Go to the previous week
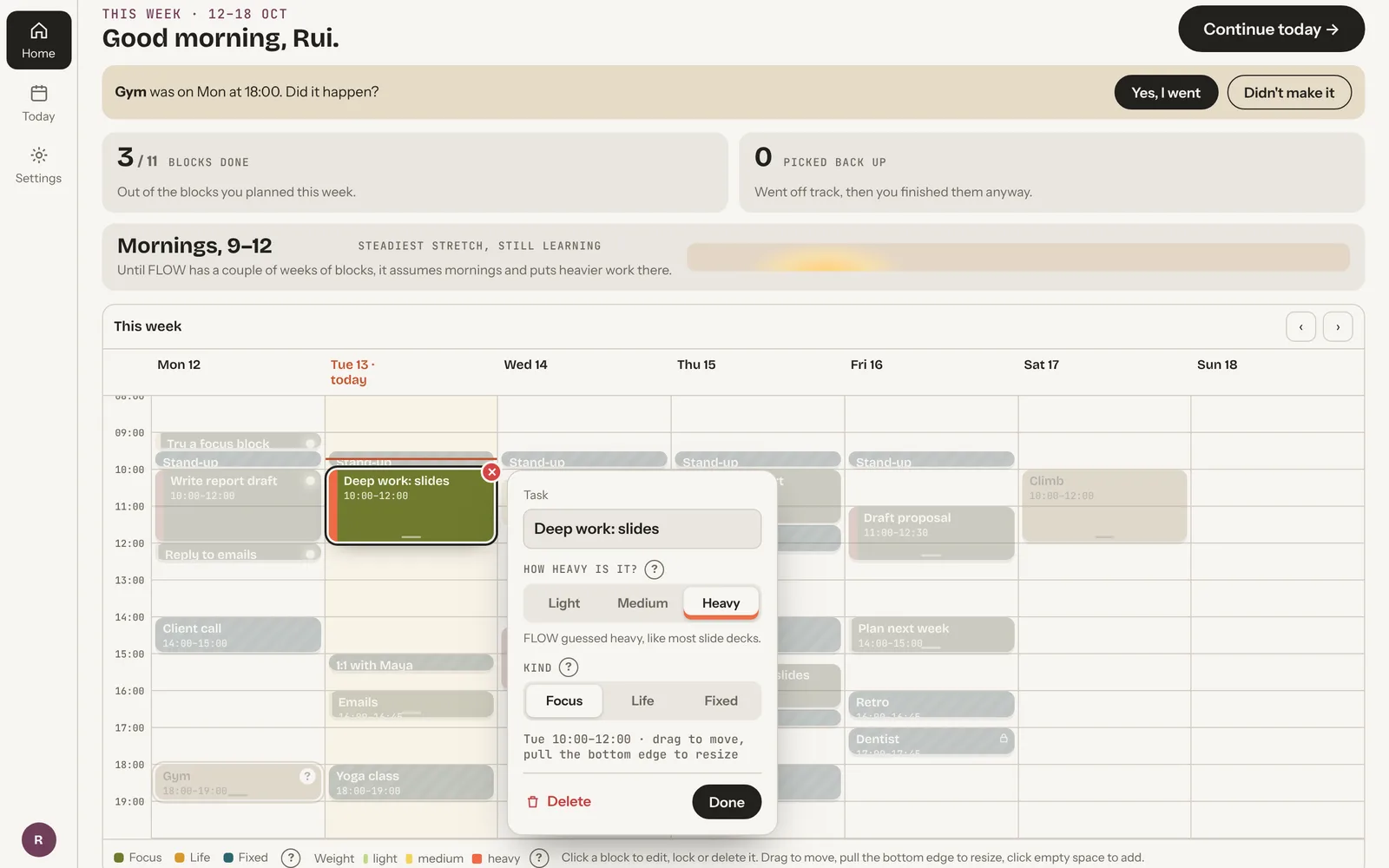The width and height of the screenshot is (1389, 868). point(1300,326)
